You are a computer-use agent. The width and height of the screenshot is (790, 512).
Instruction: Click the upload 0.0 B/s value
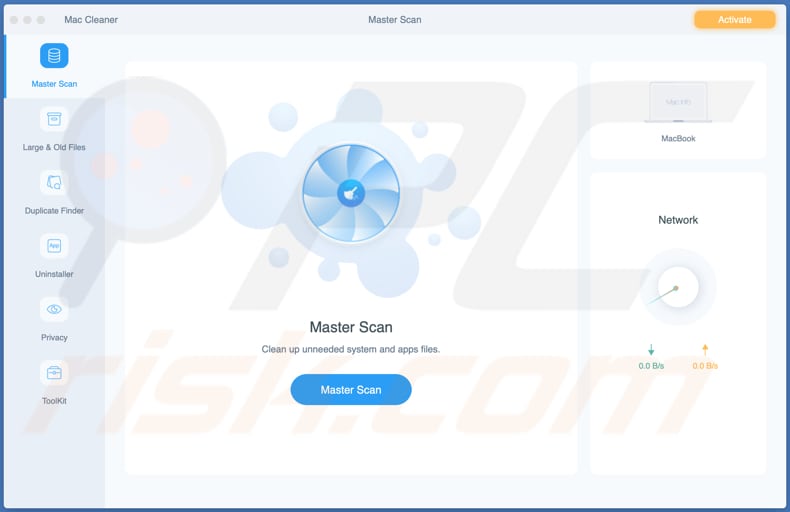705,366
